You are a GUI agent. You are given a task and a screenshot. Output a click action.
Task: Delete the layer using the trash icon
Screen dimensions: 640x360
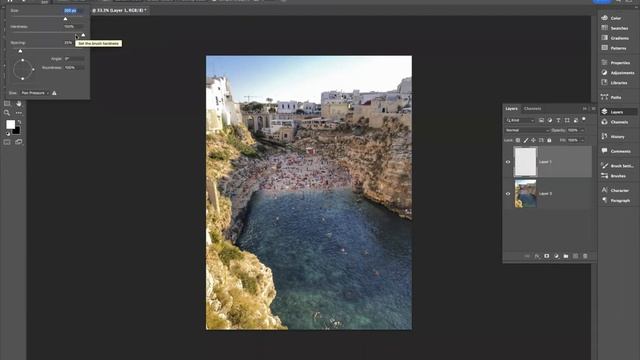[585, 256]
